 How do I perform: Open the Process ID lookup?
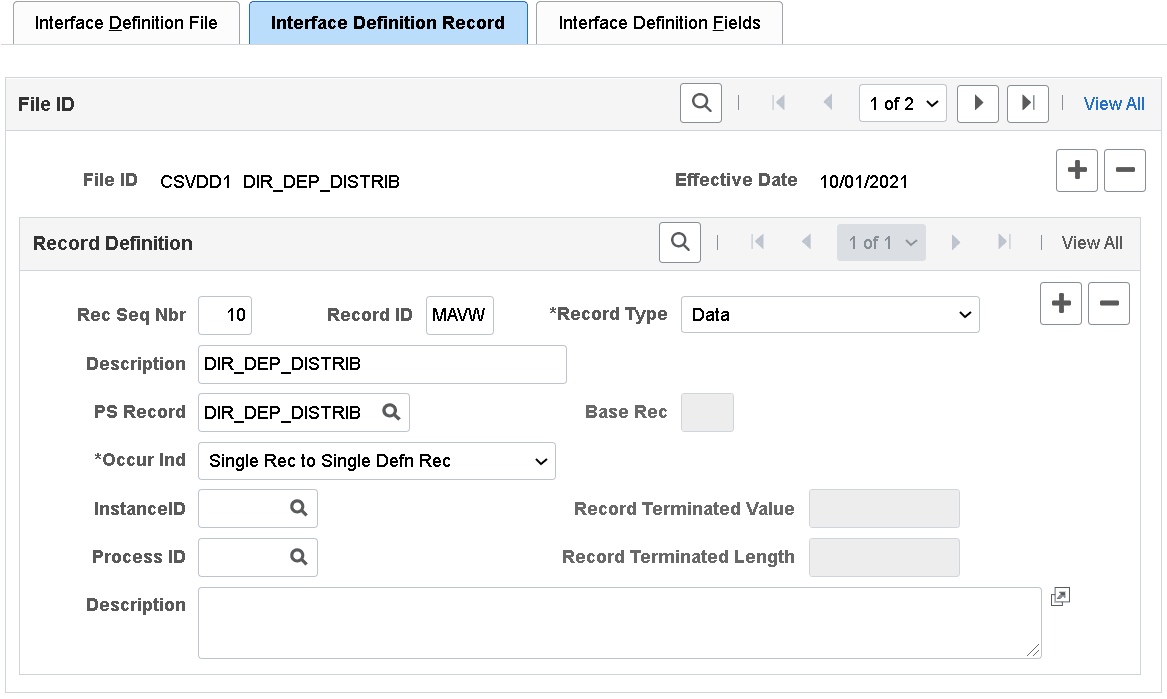[300, 556]
